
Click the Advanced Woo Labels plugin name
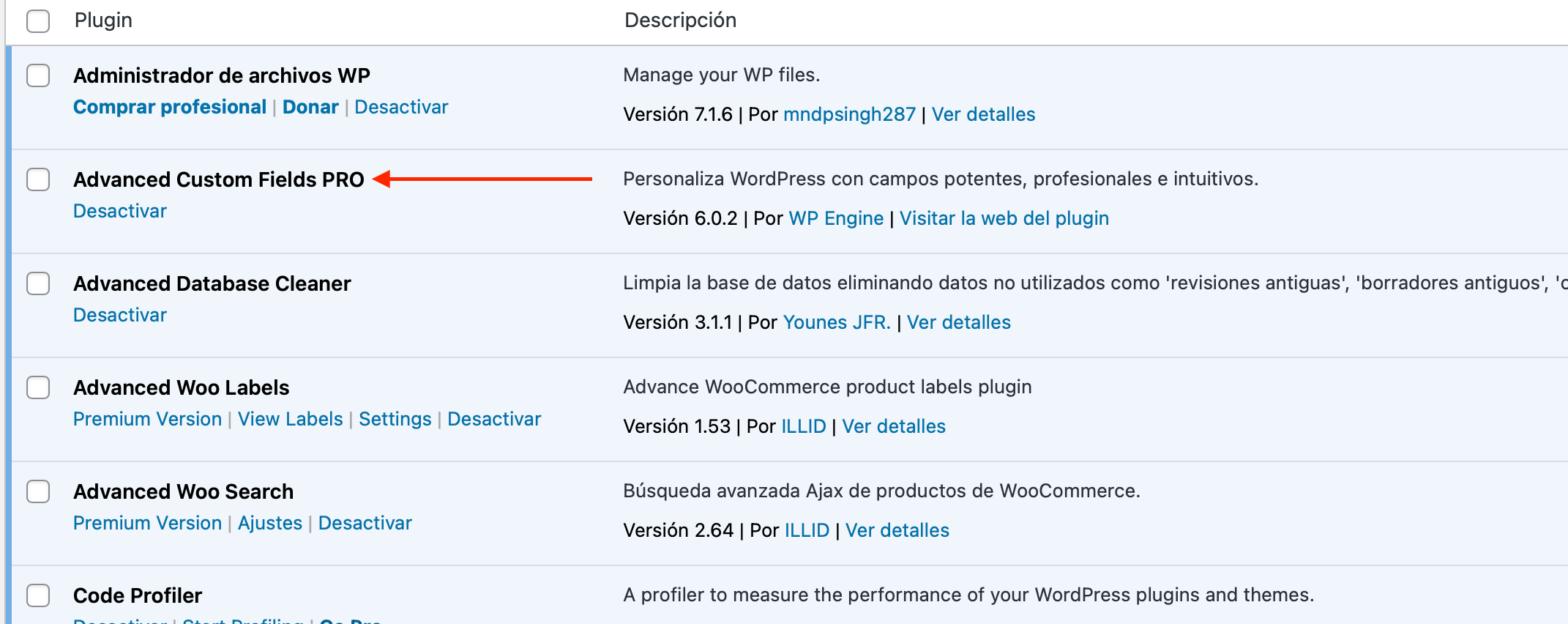point(182,387)
